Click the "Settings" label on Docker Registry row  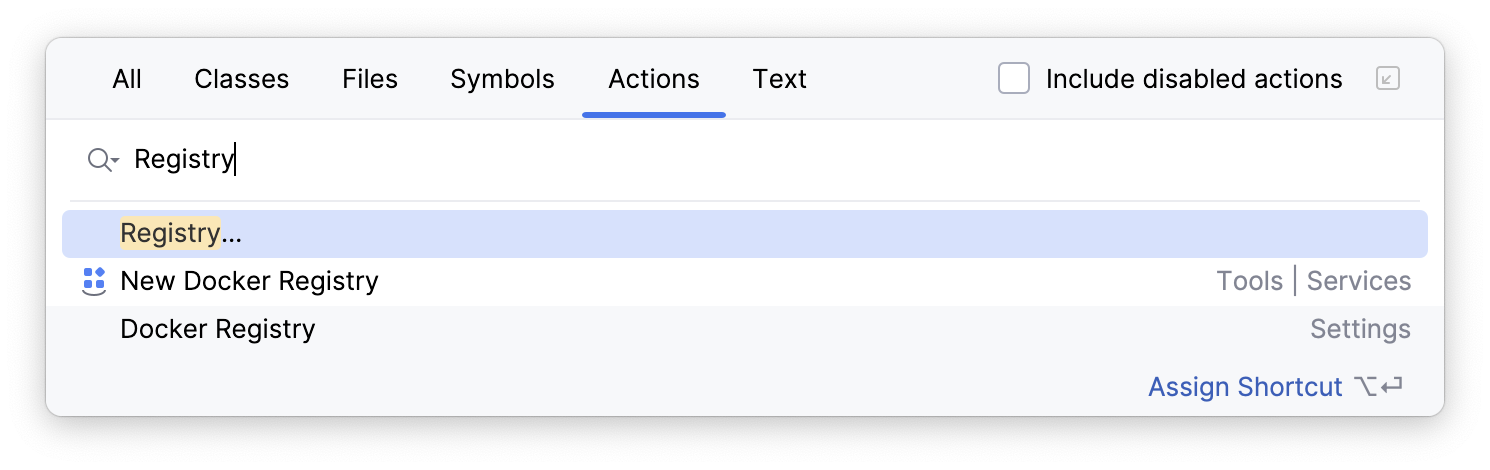tap(1360, 329)
